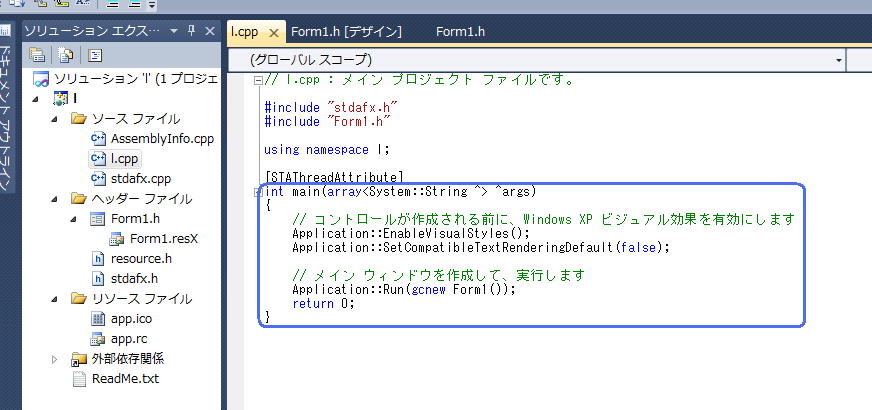Switch to the Form1.h code tab
The width and height of the screenshot is (872, 410).
[x=460, y=32]
